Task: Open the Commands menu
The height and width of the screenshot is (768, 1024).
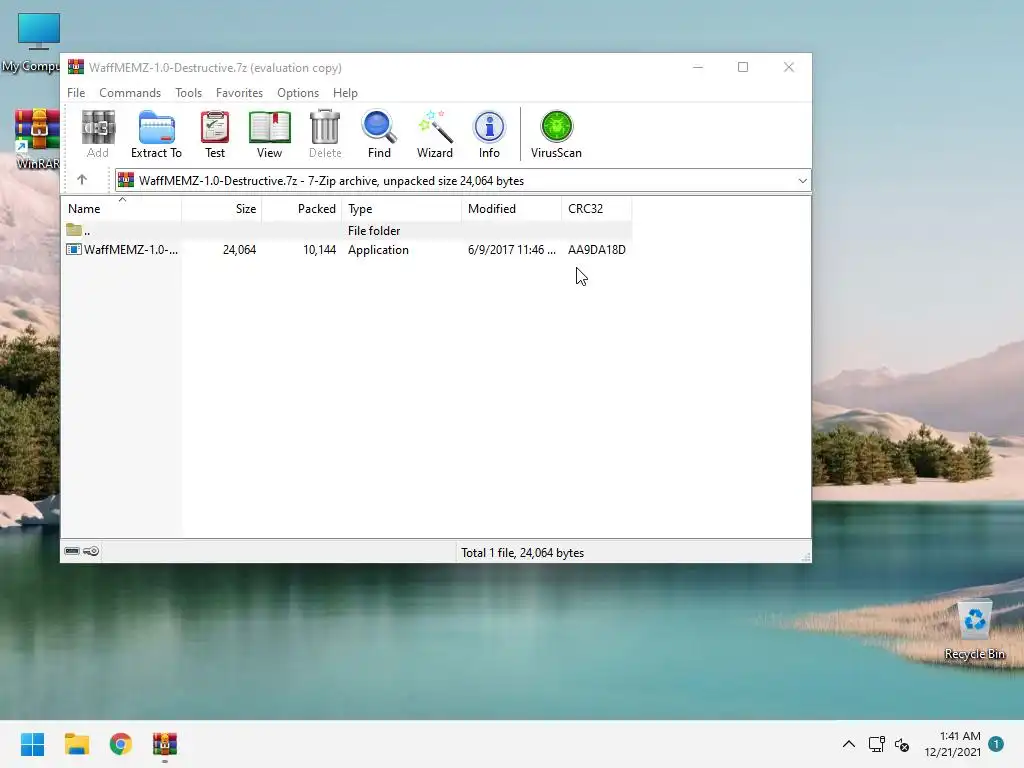Action: tap(130, 93)
